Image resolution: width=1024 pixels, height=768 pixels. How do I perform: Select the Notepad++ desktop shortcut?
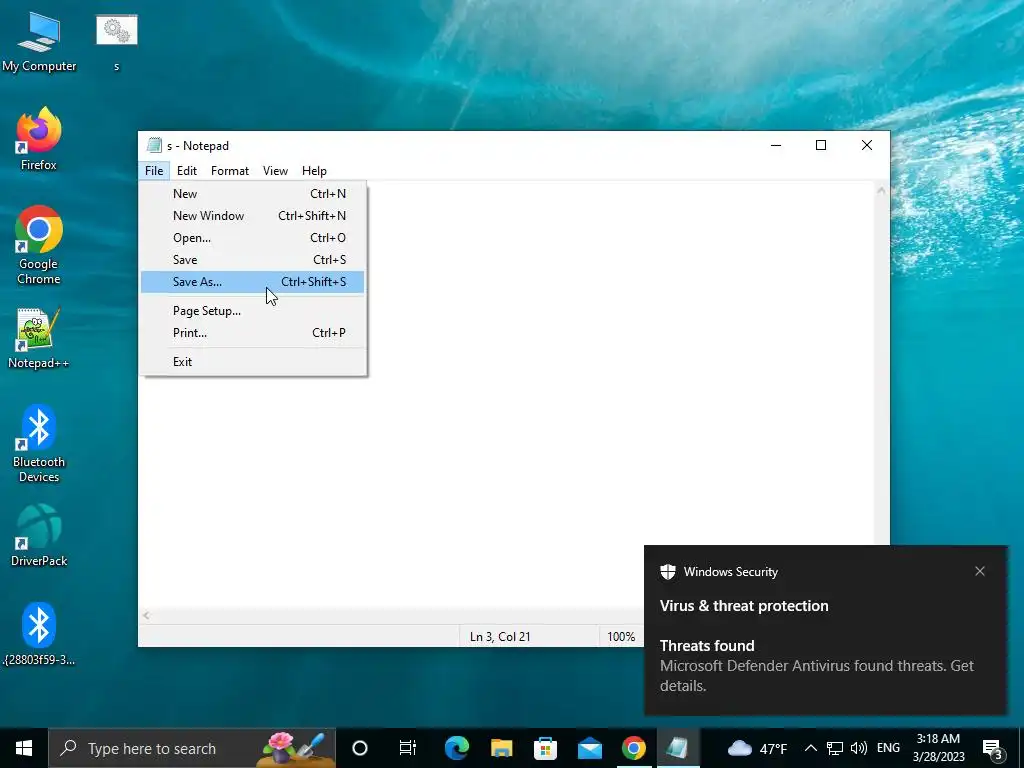(x=39, y=338)
